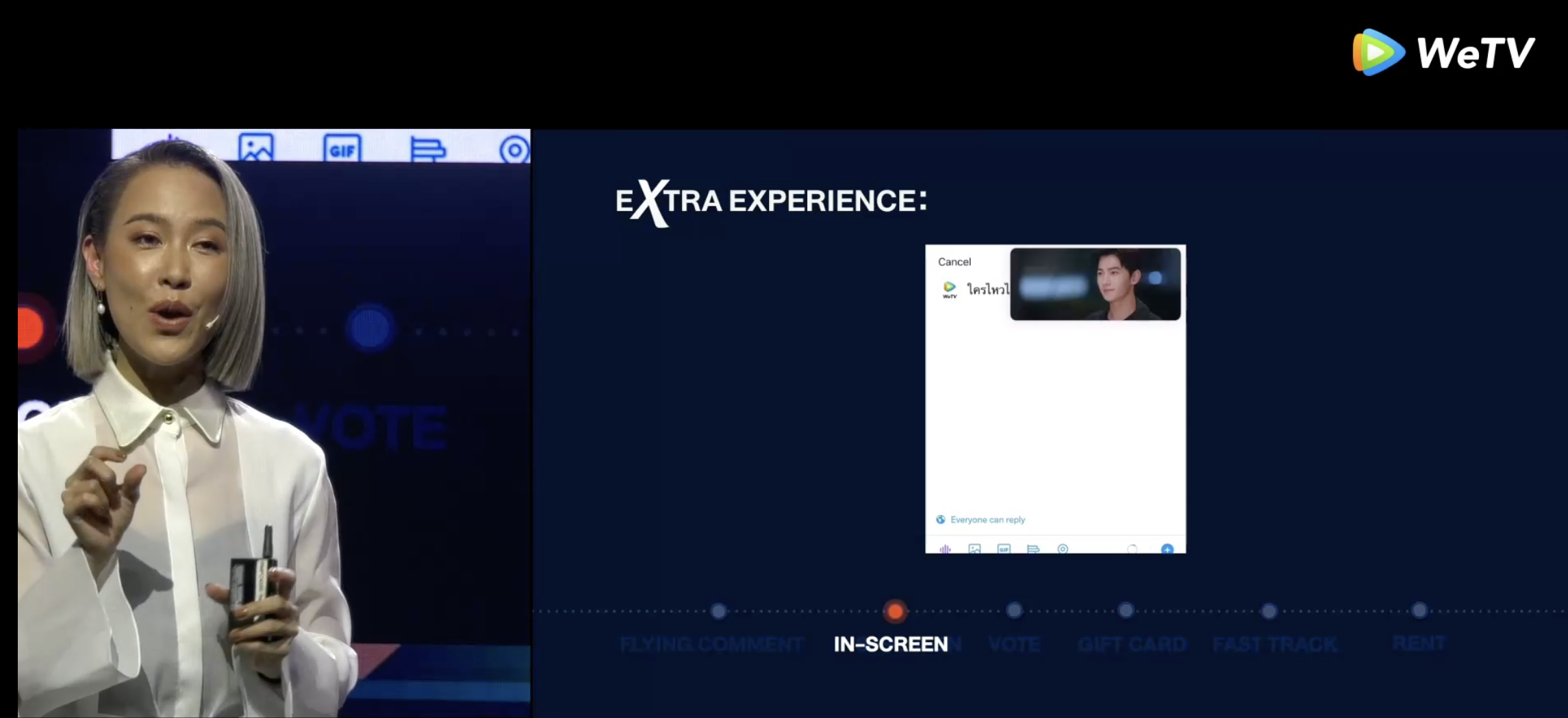The image size is (1568, 718).
Task: Click the large poll icon on the stage backdrop
Action: click(428, 149)
